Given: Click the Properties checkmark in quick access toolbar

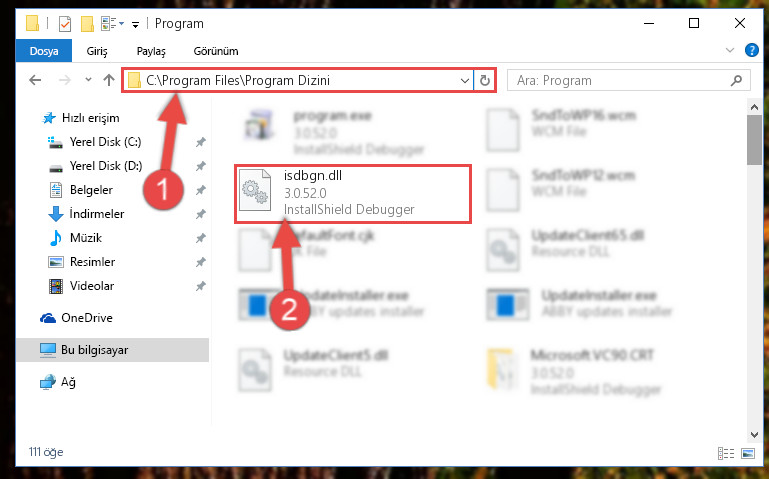Looking at the screenshot, I should (65, 24).
